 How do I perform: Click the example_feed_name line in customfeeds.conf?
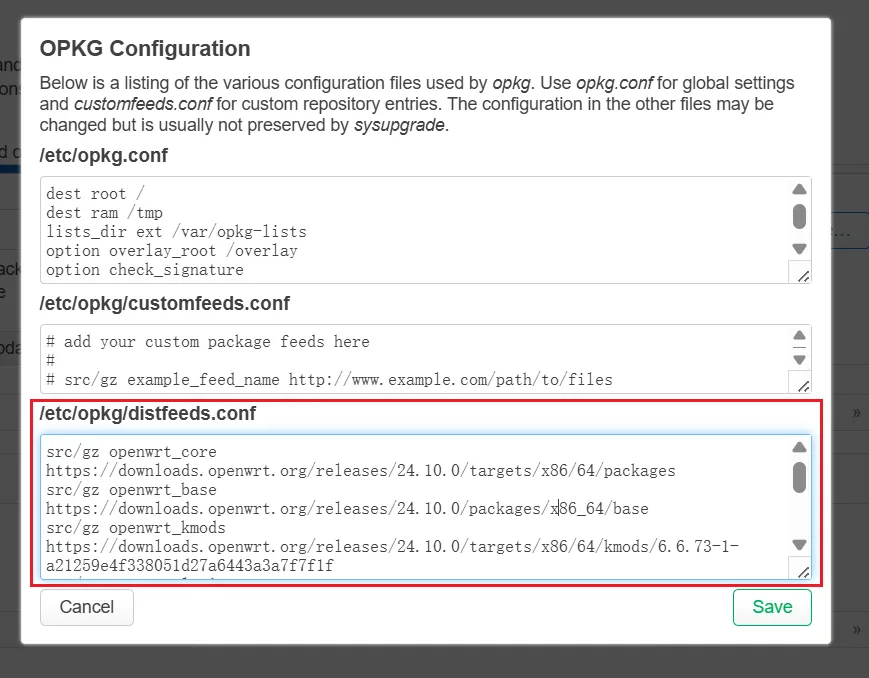pyautogui.click(x=330, y=380)
